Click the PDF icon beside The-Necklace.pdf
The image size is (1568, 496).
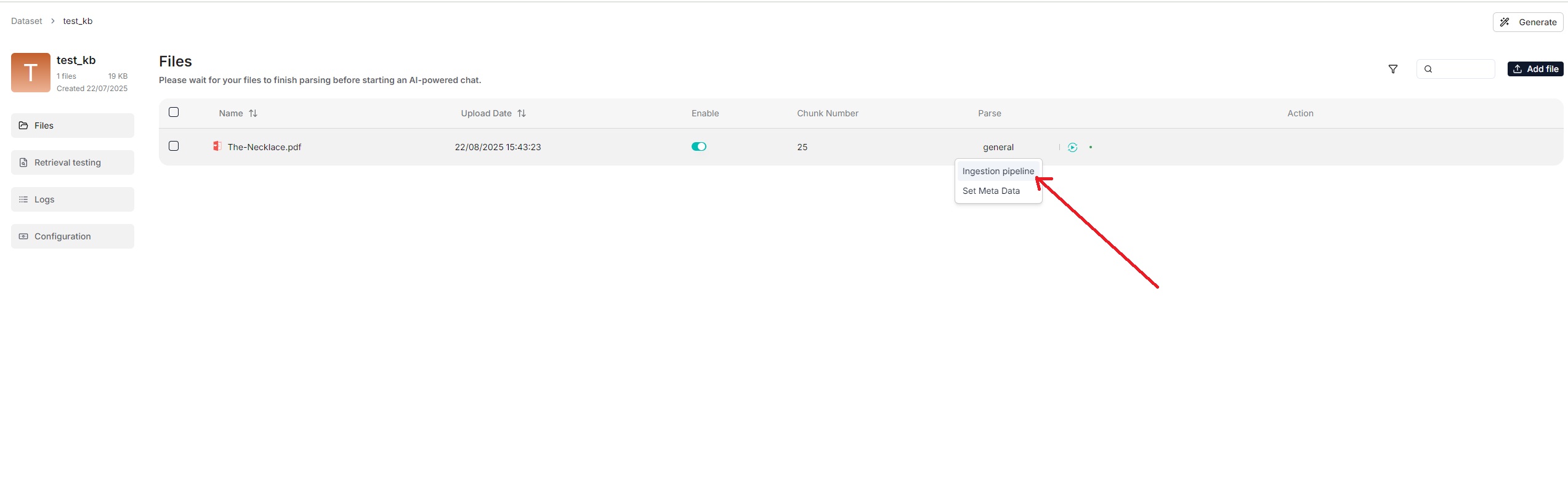pos(217,146)
